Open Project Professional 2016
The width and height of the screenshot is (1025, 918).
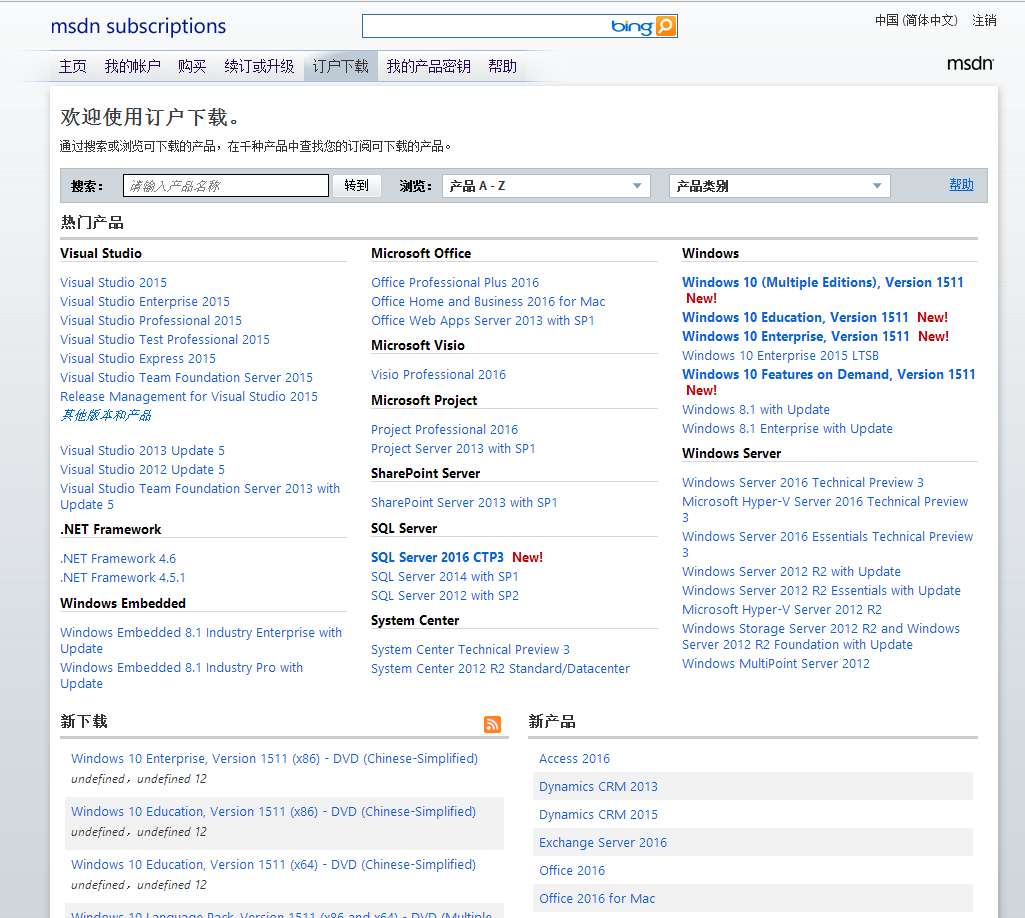click(x=445, y=430)
